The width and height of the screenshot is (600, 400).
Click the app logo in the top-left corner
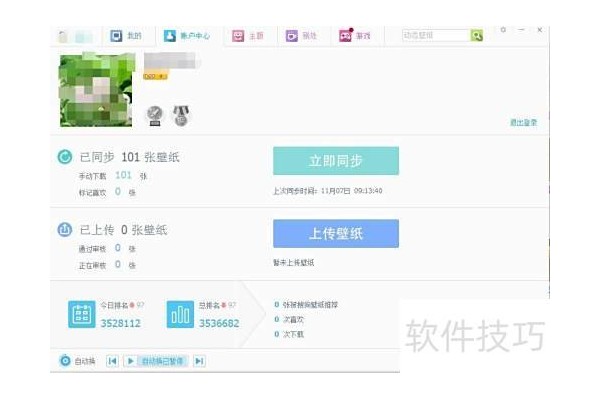coord(75,37)
